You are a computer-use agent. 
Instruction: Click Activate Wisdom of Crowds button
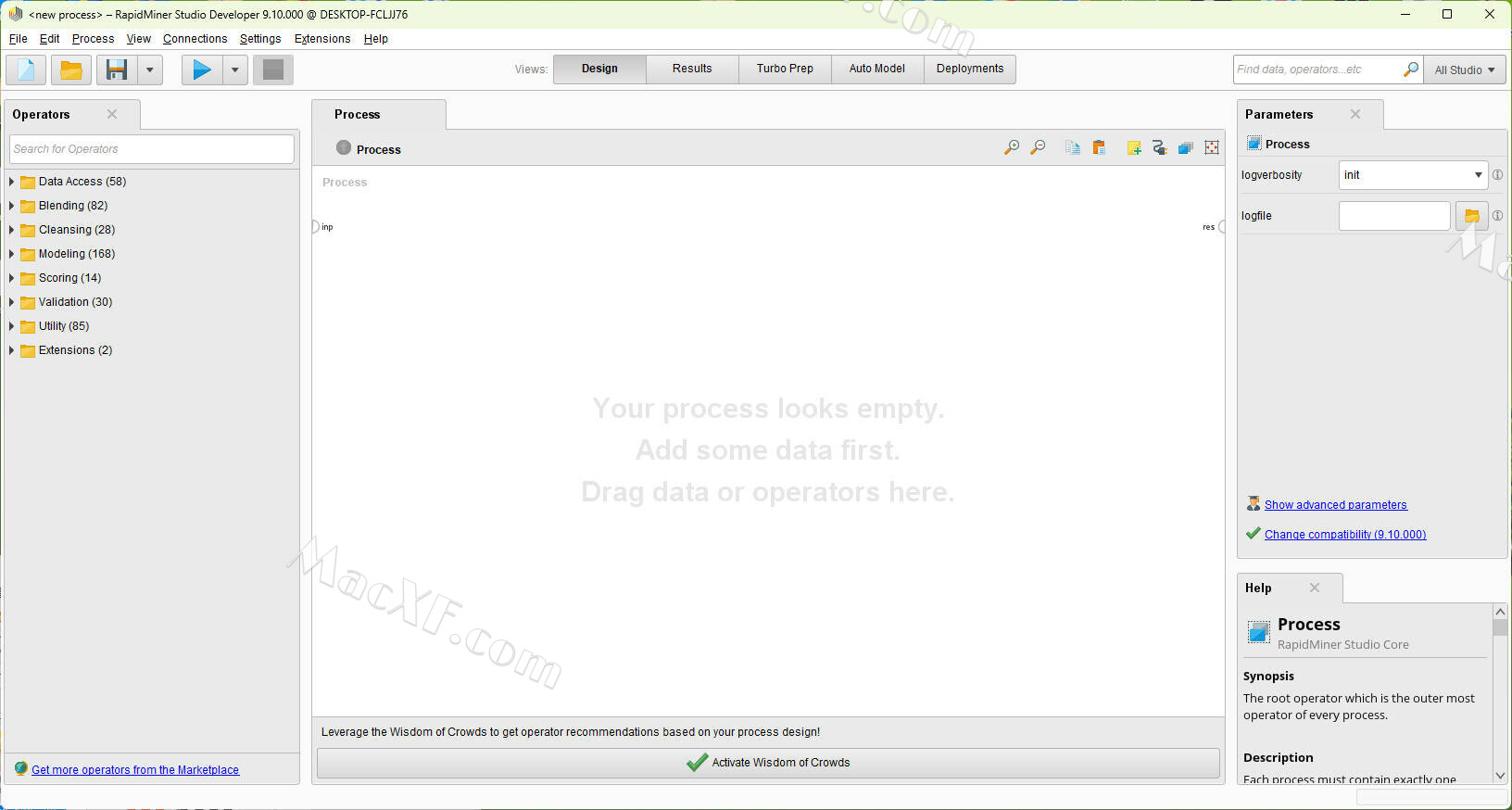pyautogui.click(x=768, y=763)
